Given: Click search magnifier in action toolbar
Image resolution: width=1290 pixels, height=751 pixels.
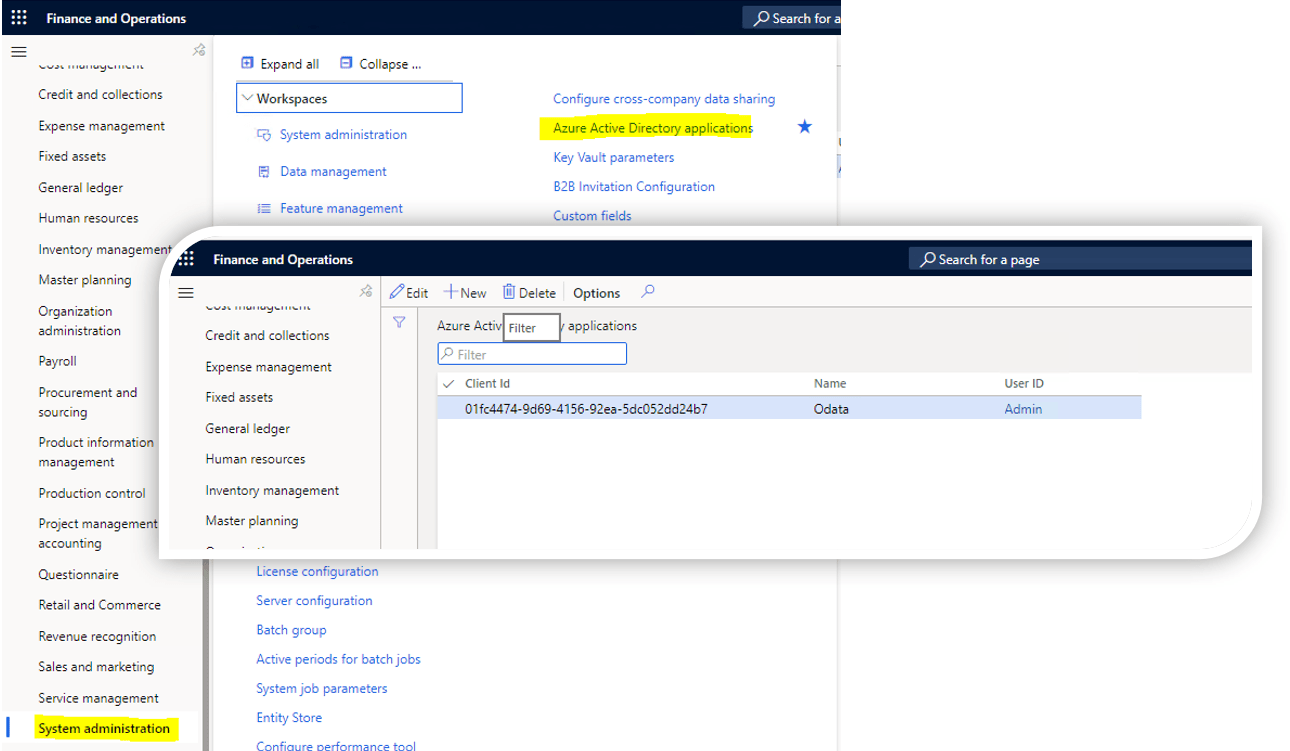Looking at the screenshot, I should click(x=648, y=292).
